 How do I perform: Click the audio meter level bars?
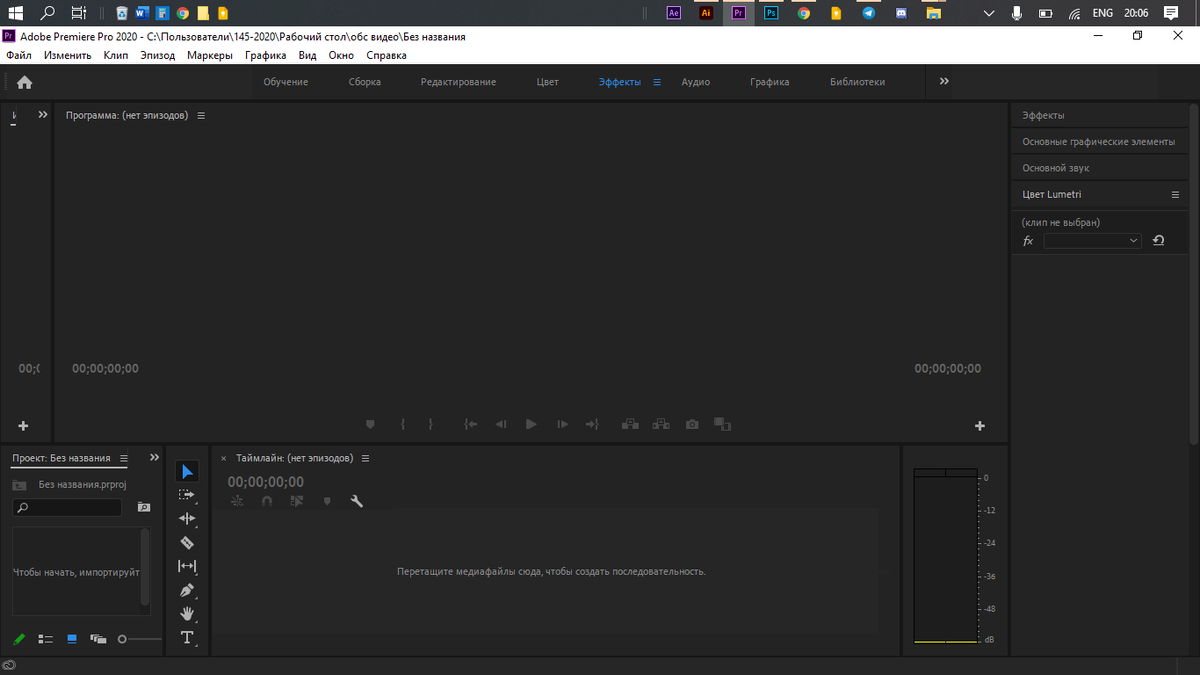[945, 556]
